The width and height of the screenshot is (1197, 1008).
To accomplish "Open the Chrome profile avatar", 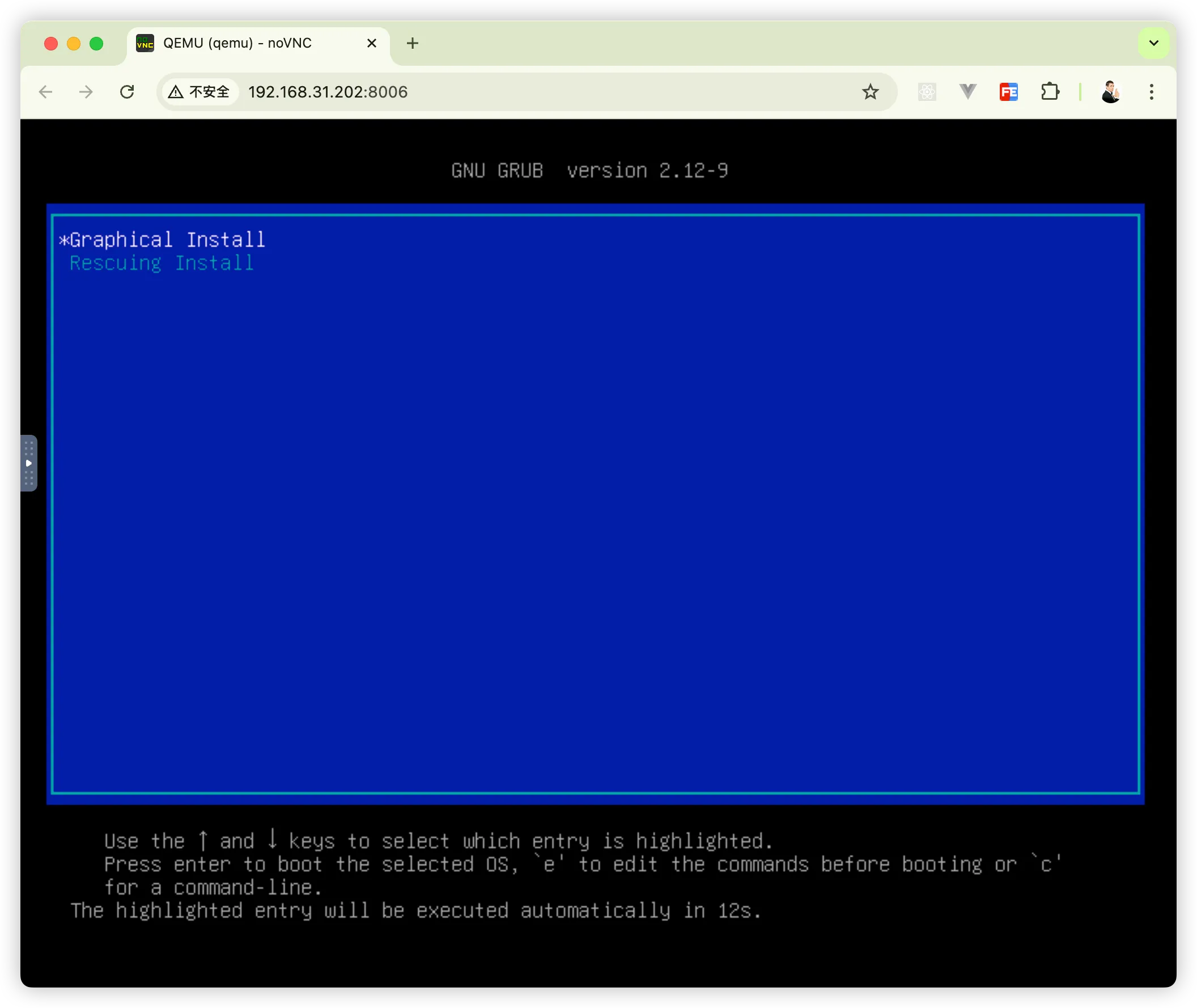I will (x=1110, y=92).
